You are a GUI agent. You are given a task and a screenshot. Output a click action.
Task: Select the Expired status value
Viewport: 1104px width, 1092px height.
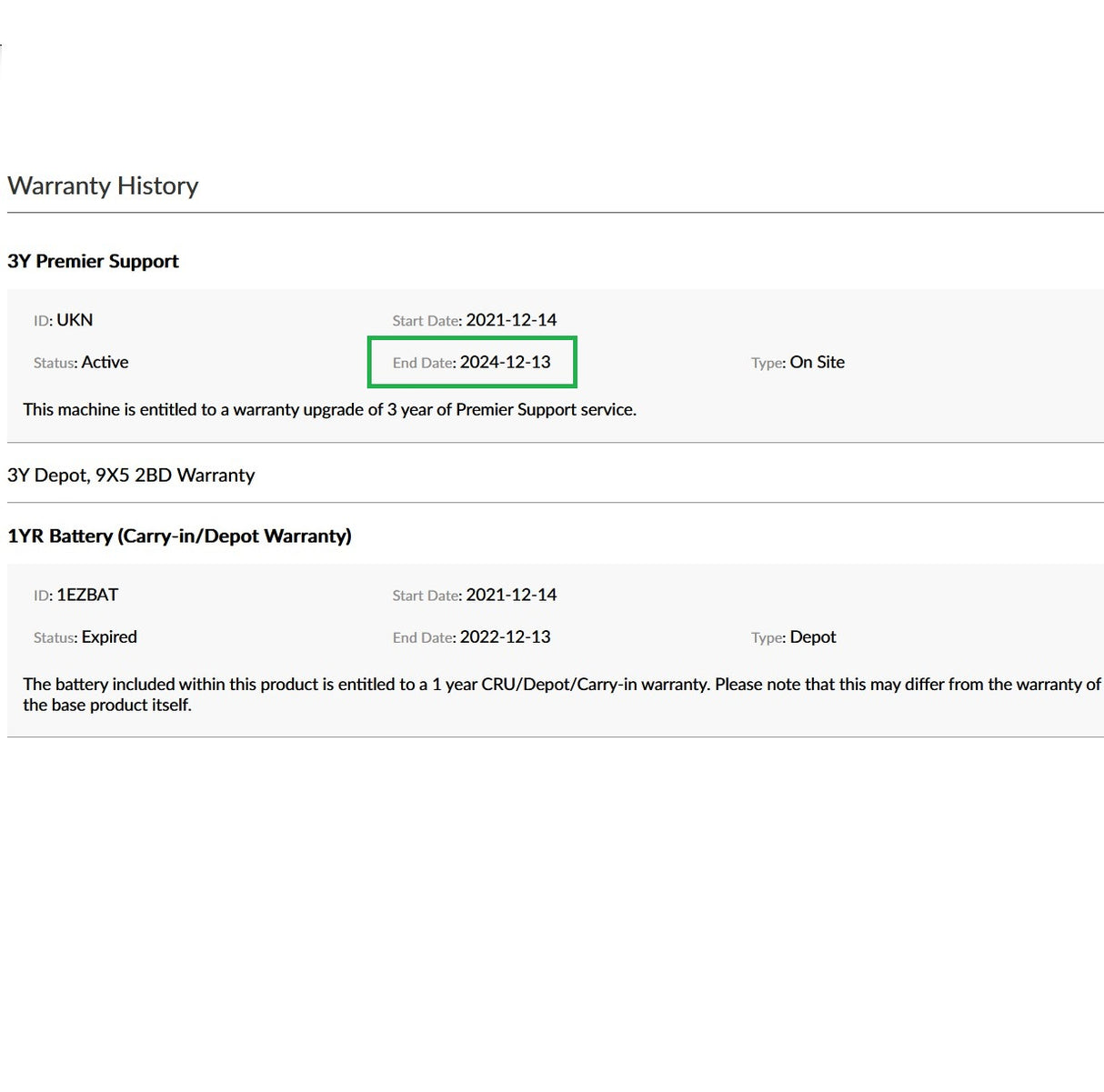point(109,636)
